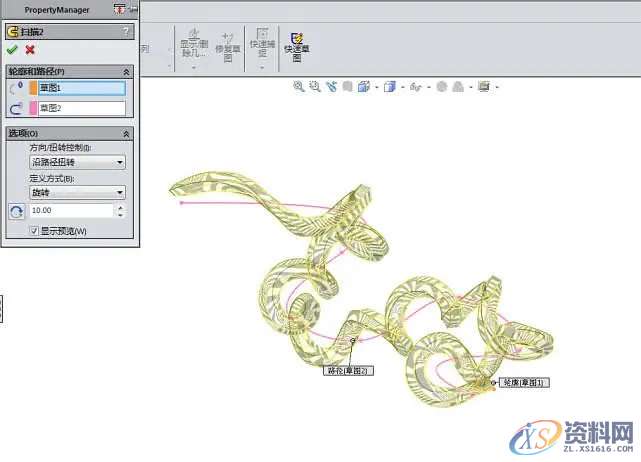Open 沿路径扭转 orientation dropdown
The image size is (641, 462).
click(x=77, y=162)
